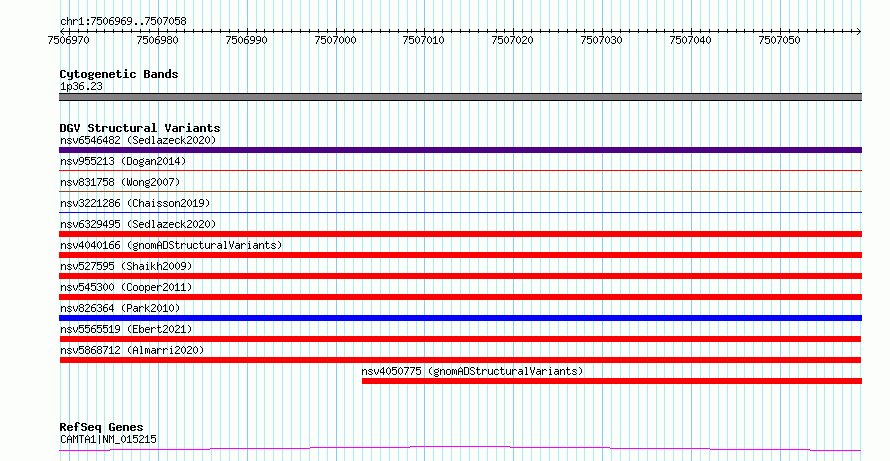Click ruler position 7506980

point(157,40)
